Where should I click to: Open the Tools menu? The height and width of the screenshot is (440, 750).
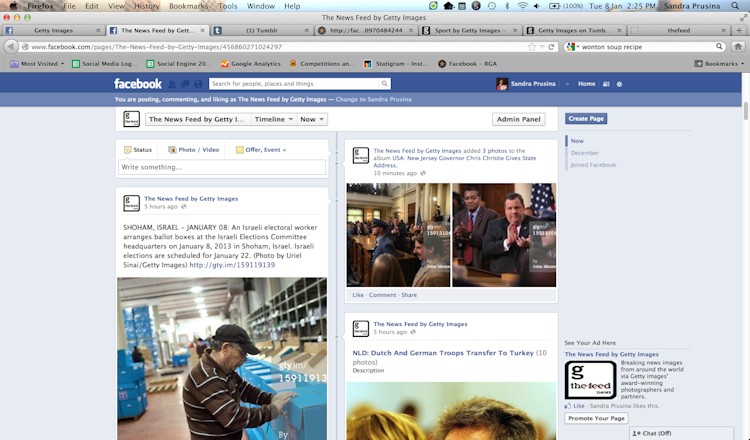coord(228,6)
